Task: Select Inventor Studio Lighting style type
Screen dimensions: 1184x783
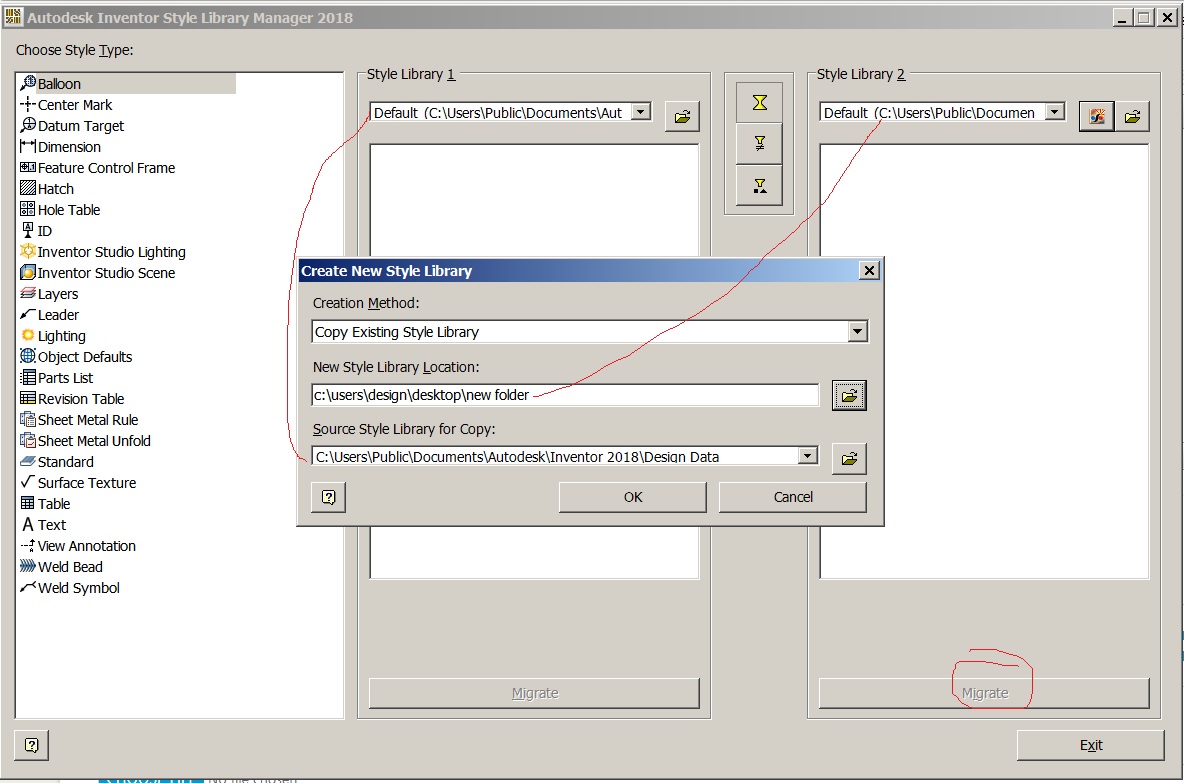Action: (103, 252)
